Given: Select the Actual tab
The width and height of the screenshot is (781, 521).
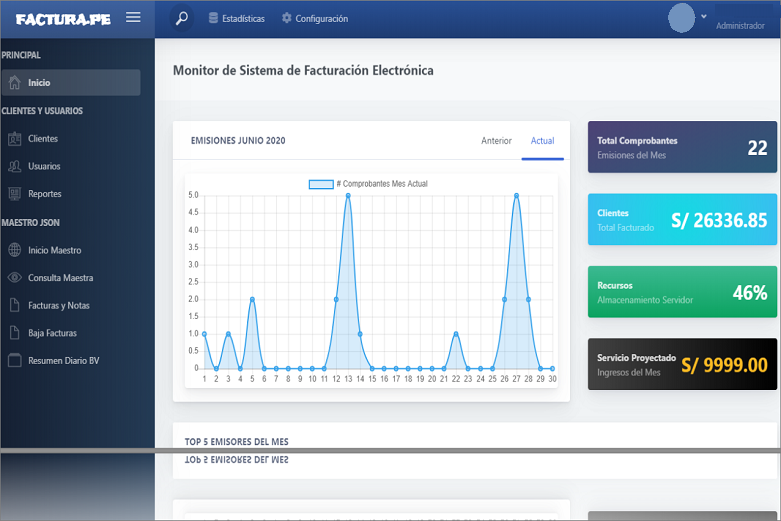Looking at the screenshot, I should point(542,141).
